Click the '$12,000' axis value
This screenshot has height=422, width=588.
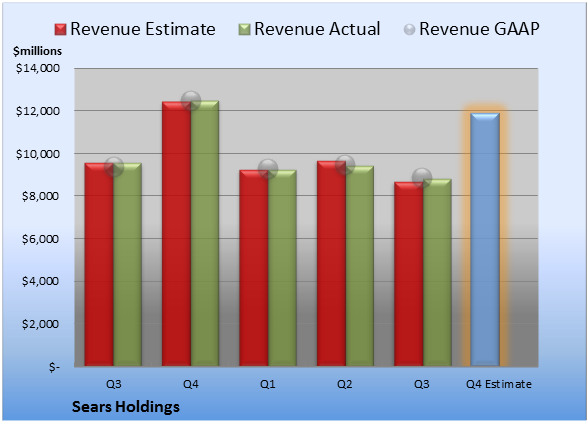(x=38, y=111)
